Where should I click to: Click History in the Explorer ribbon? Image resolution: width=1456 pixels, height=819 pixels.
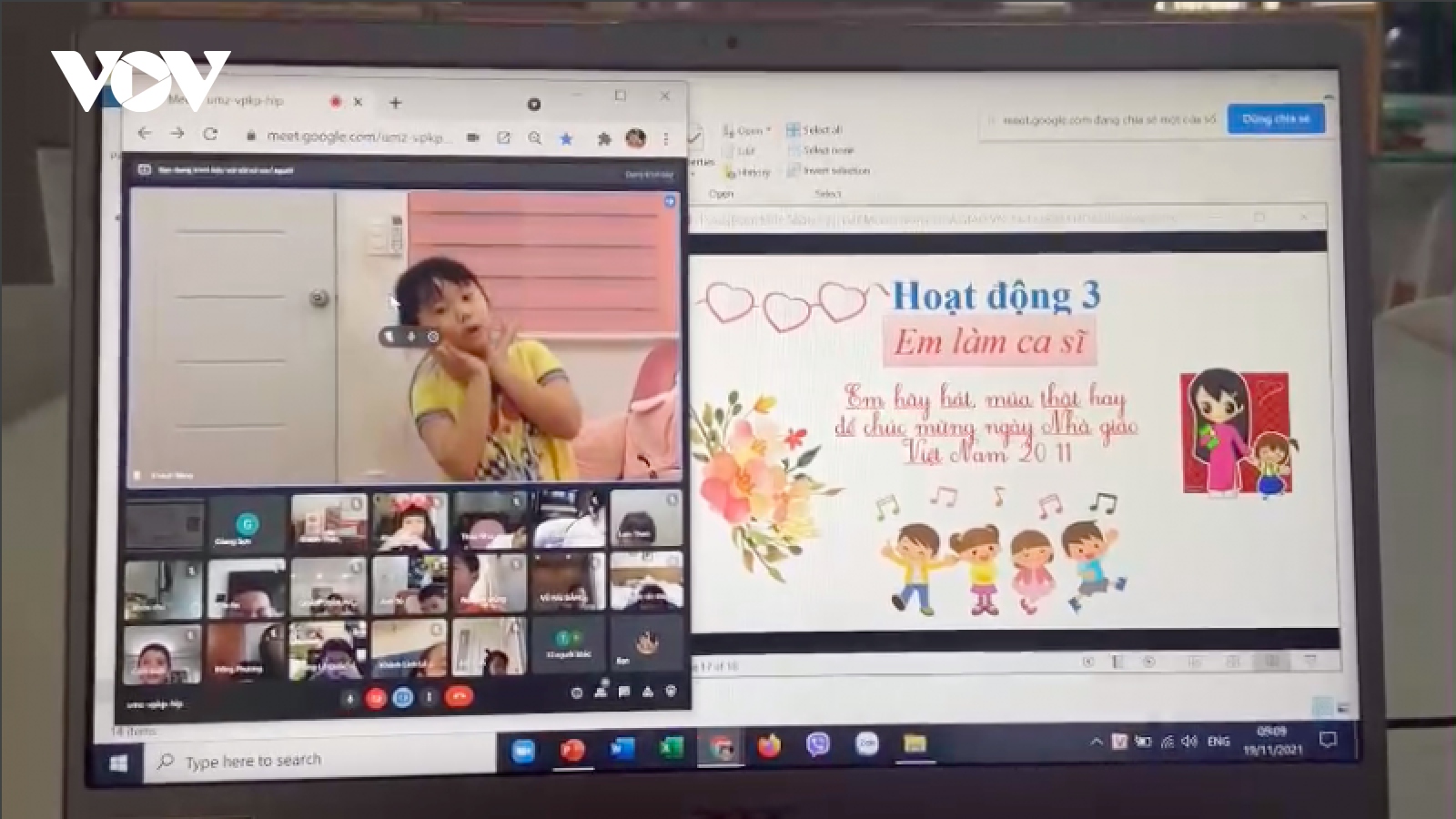click(747, 172)
